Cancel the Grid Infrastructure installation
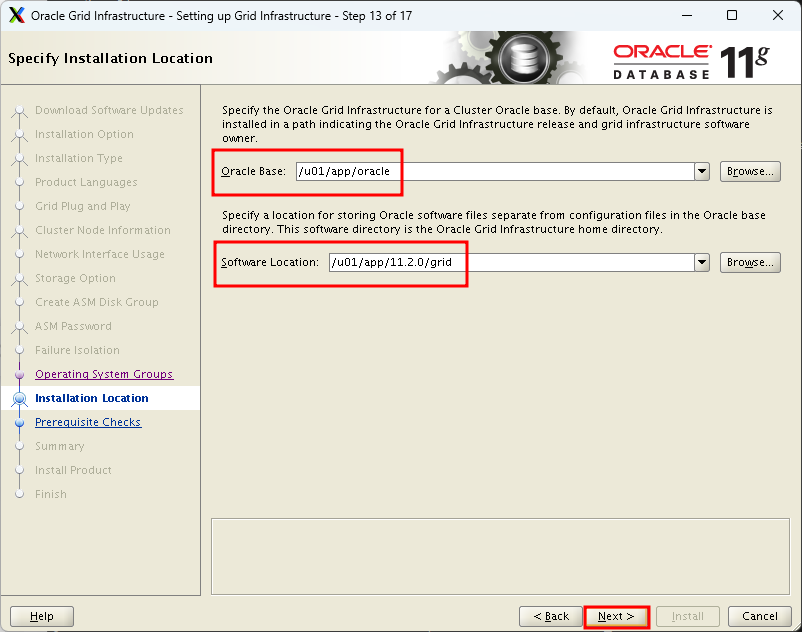The height and width of the screenshot is (632, 802). click(760, 617)
